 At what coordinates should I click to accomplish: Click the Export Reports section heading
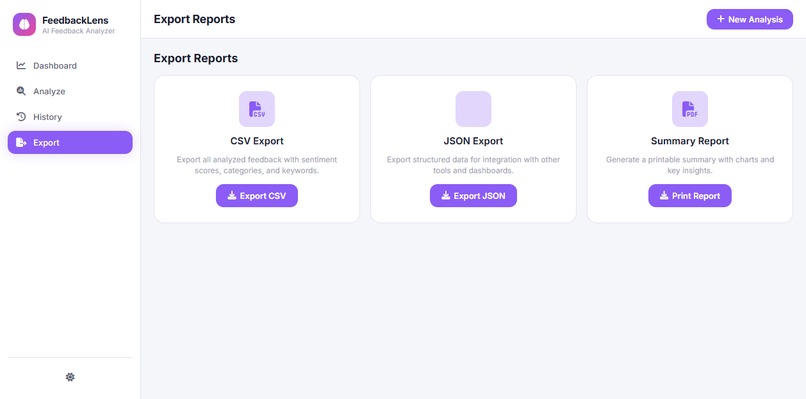pyautogui.click(x=196, y=58)
